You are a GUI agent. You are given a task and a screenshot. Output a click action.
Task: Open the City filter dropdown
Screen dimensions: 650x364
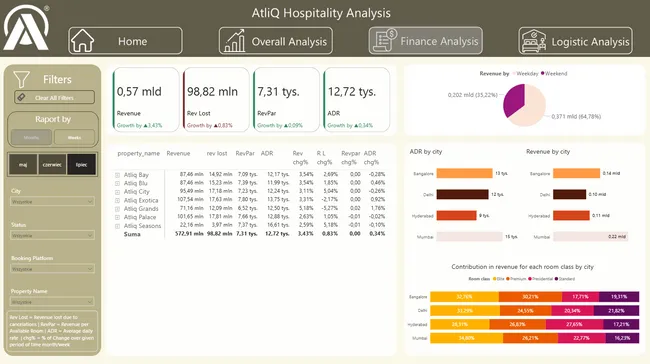52,201
